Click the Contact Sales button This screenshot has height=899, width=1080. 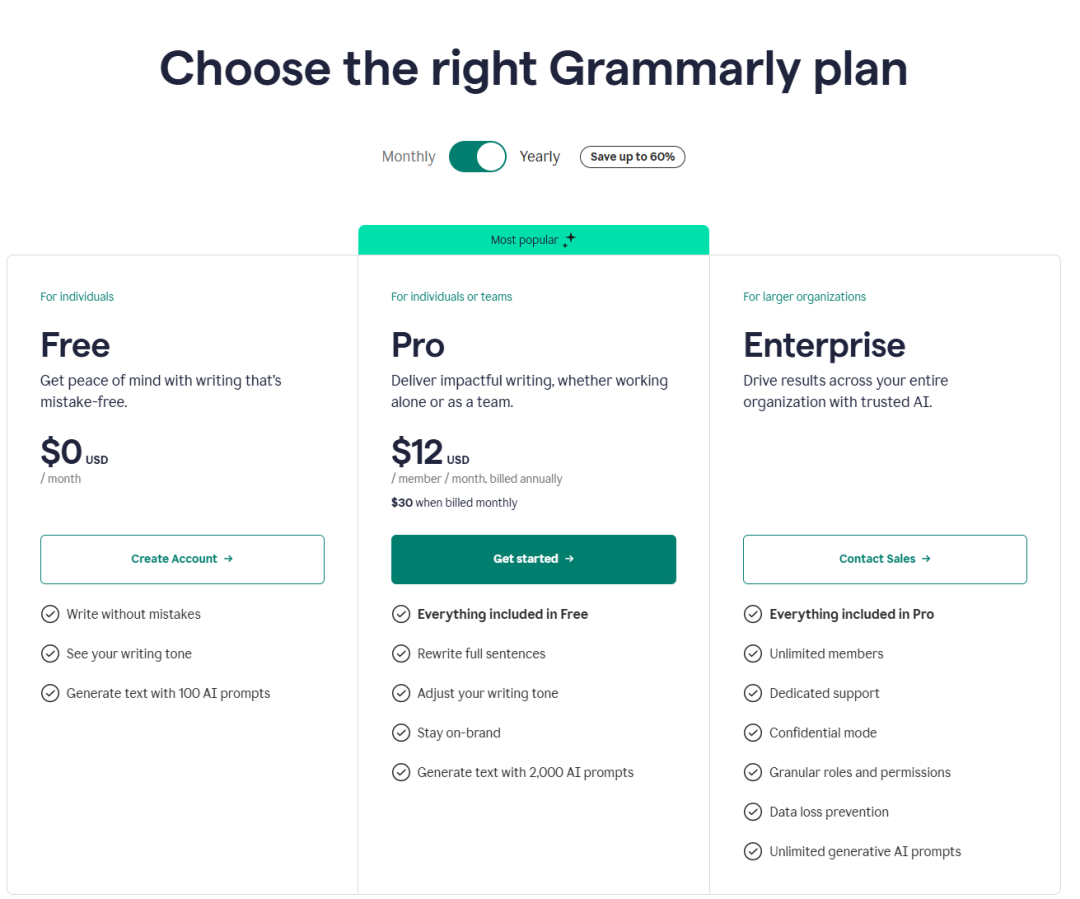(884, 559)
